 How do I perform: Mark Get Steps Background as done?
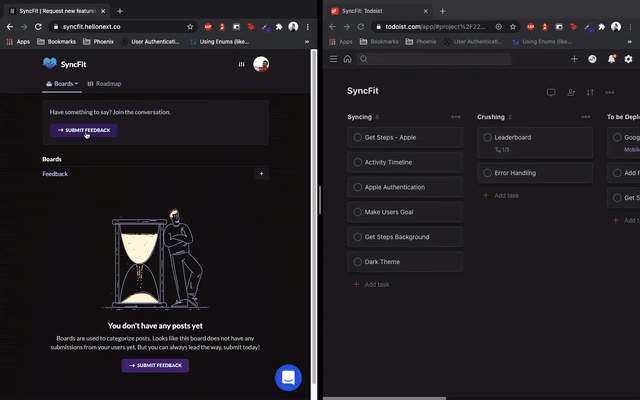click(x=358, y=237)
